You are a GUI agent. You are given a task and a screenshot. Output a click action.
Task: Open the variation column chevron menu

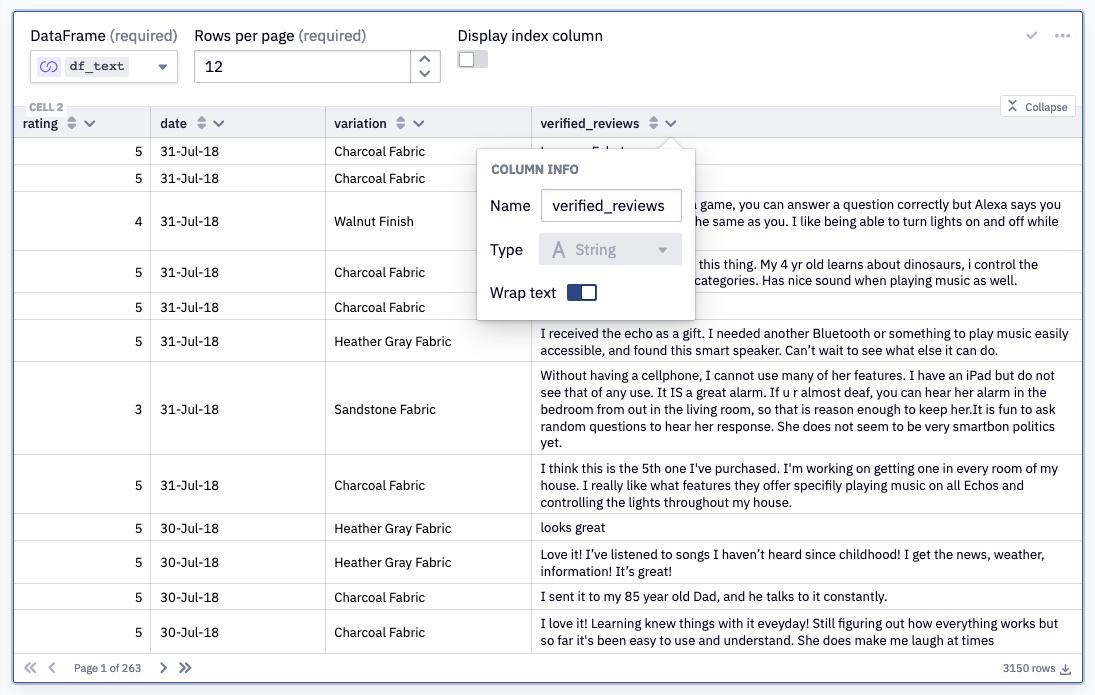point(418,124)
